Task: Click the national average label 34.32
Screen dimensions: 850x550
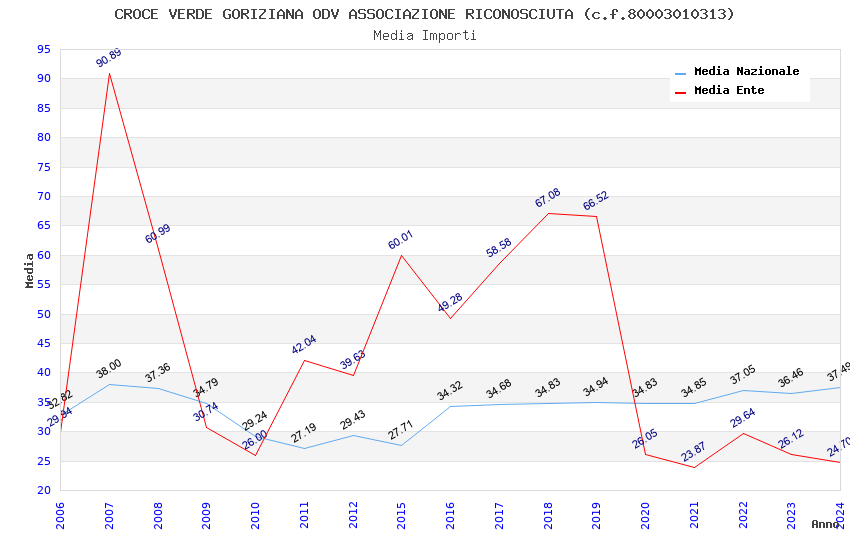Action: (450, 390)
